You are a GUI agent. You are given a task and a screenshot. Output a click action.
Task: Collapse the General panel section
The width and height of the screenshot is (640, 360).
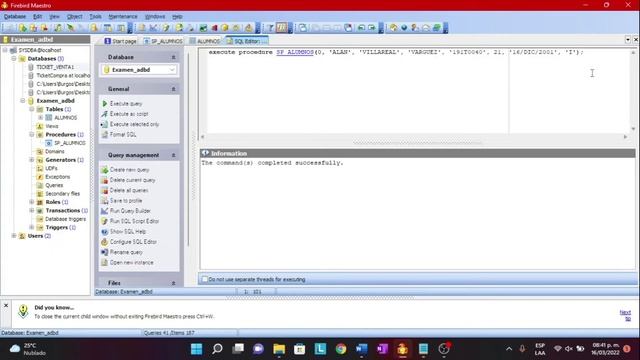click(x=173, y=89)
